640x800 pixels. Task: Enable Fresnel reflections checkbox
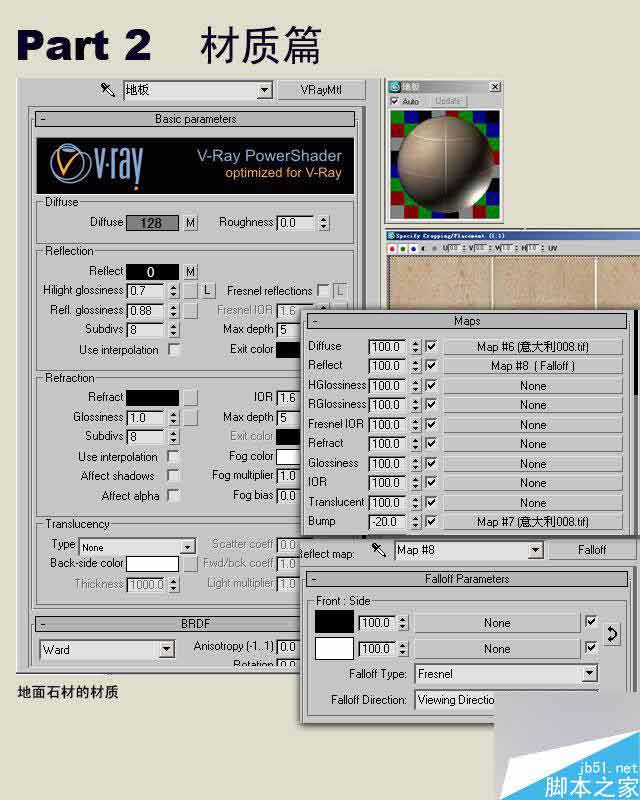tap(323, 290)
